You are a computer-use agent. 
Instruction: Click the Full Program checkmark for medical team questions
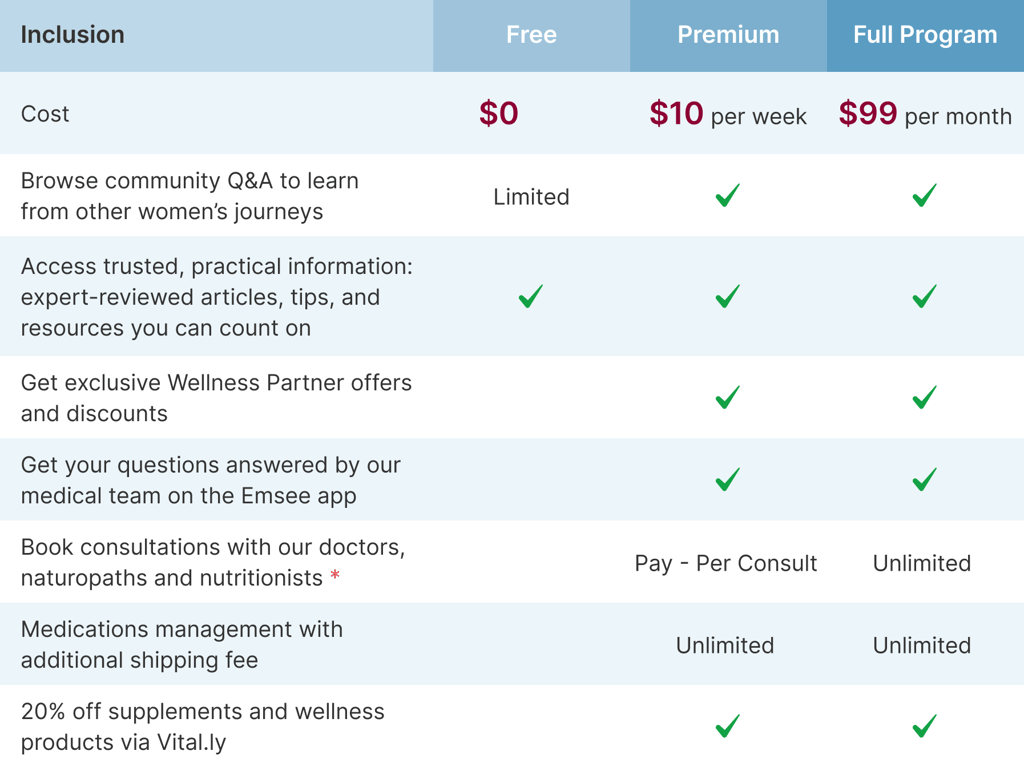tap(925, 480)
